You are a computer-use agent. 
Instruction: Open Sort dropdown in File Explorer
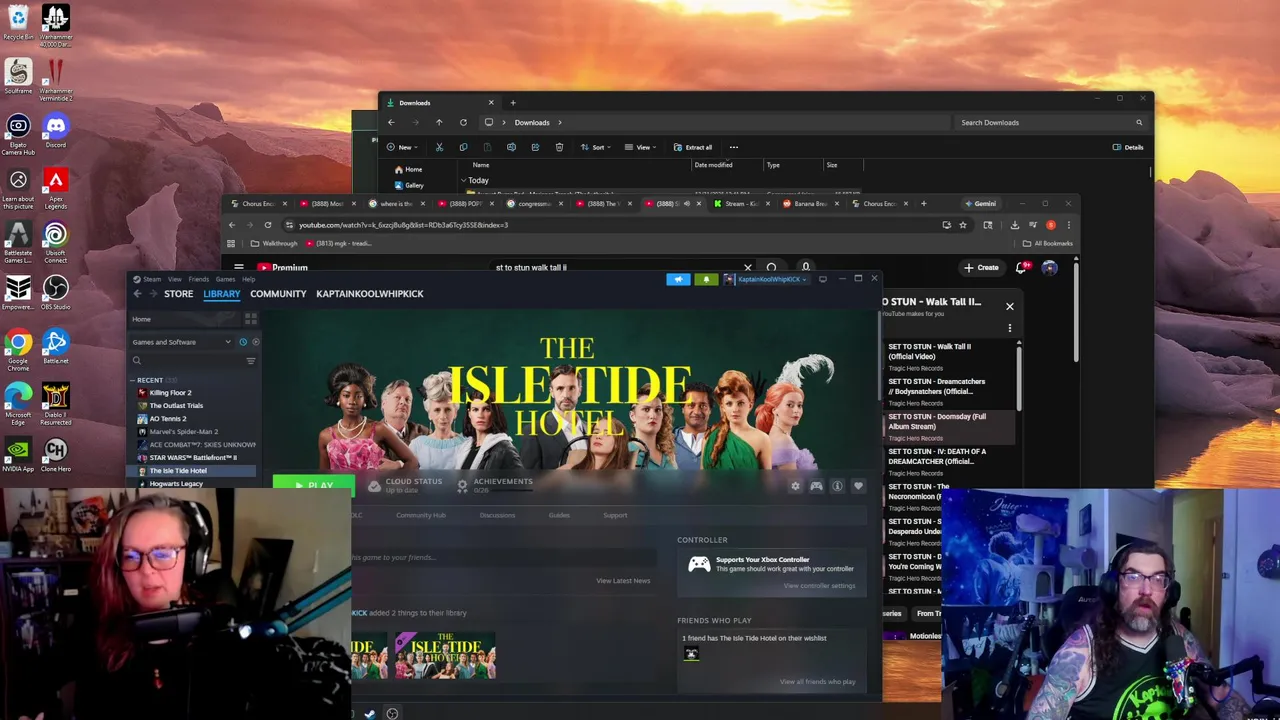point(597,147)
